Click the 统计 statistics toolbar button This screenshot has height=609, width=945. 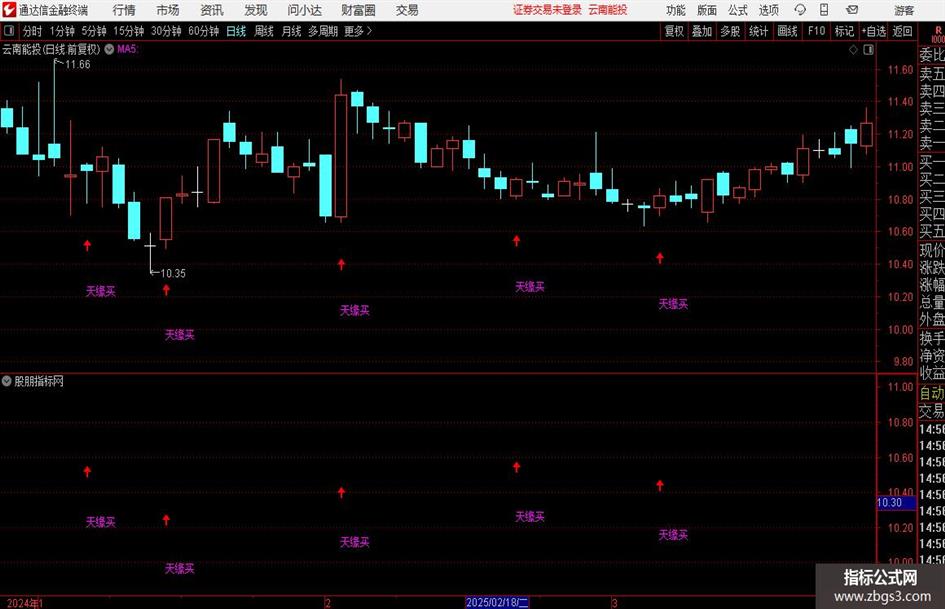pos(758,31)
